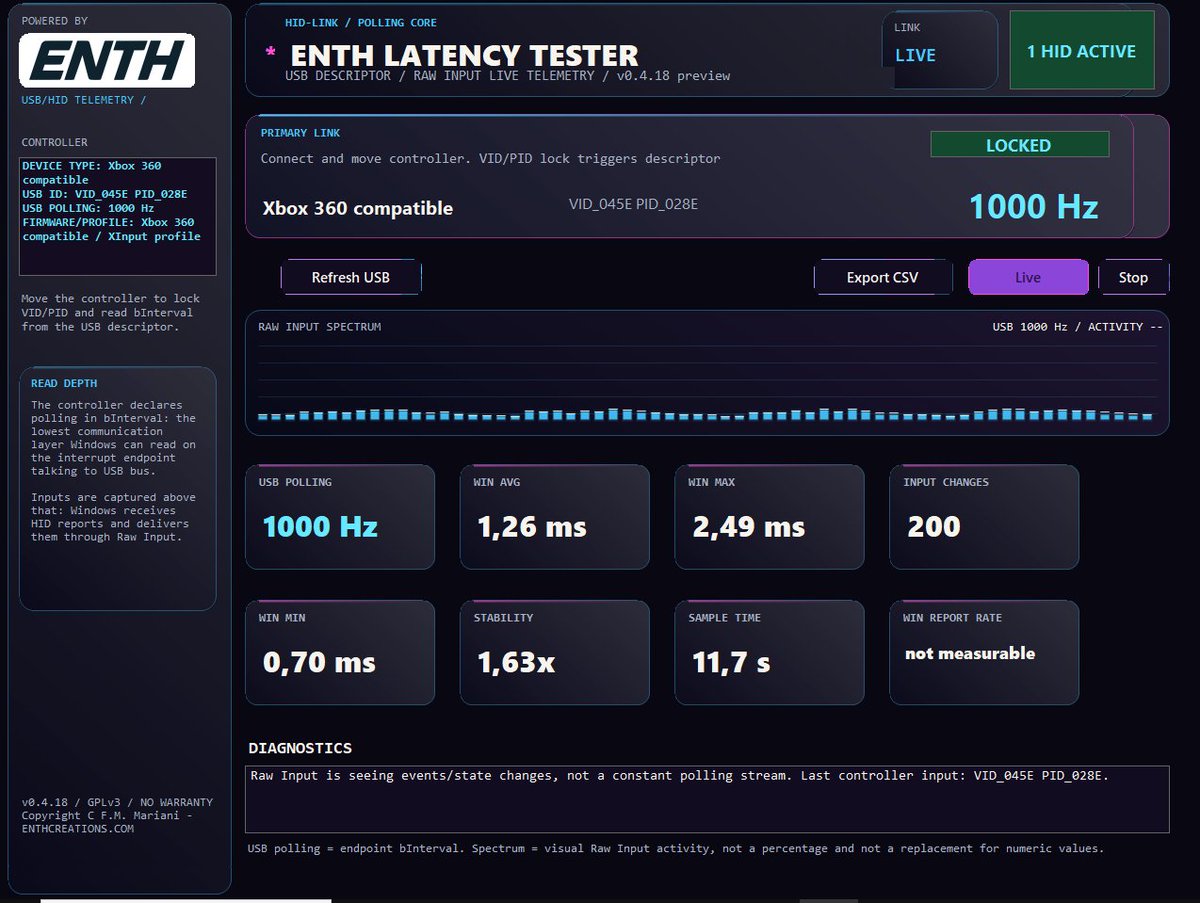
Task: Click the PRIMARY LINK label
Action: [301, 133]
